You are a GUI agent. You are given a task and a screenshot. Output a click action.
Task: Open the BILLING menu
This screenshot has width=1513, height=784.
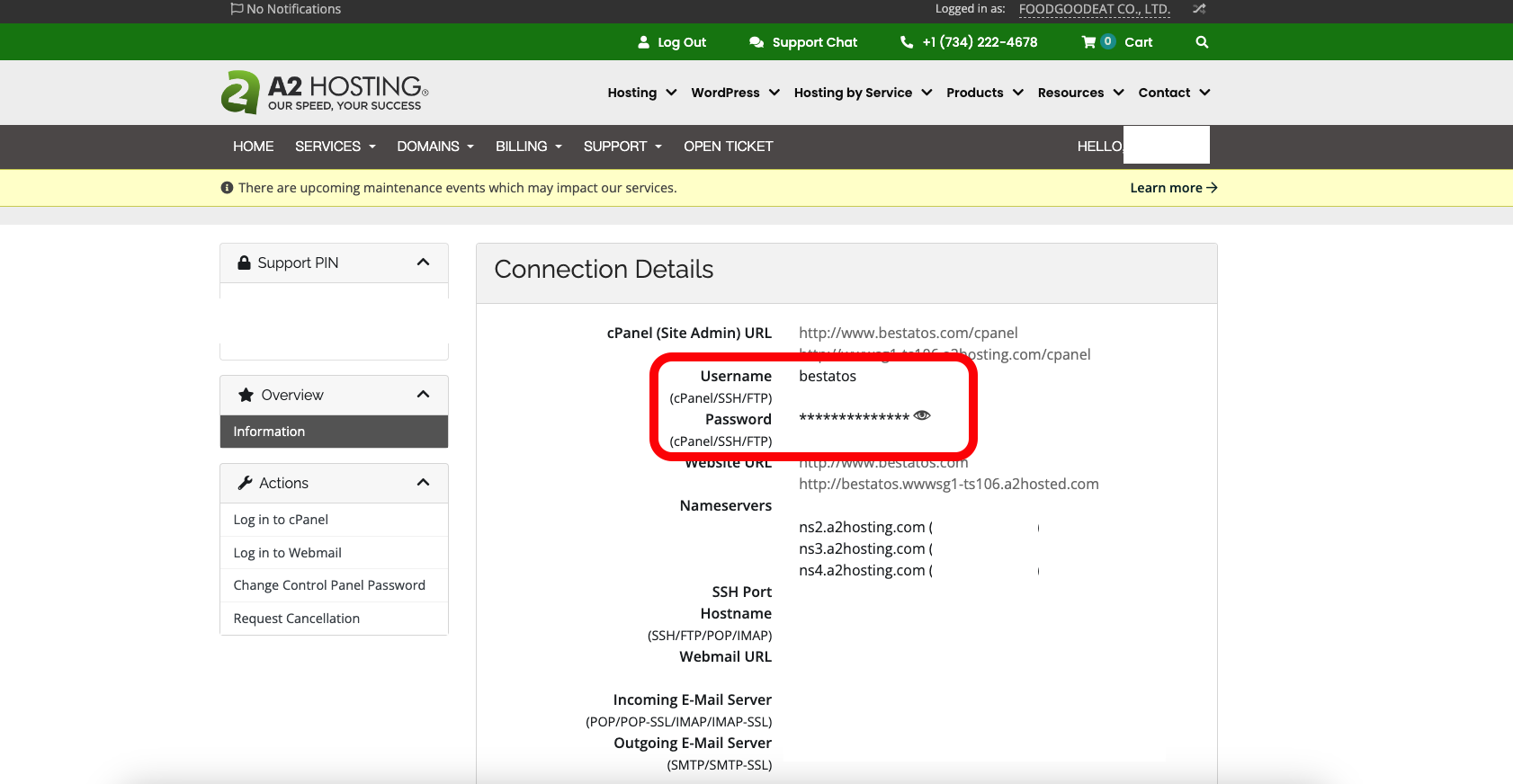pyautogui.click(x=529, y=147)
